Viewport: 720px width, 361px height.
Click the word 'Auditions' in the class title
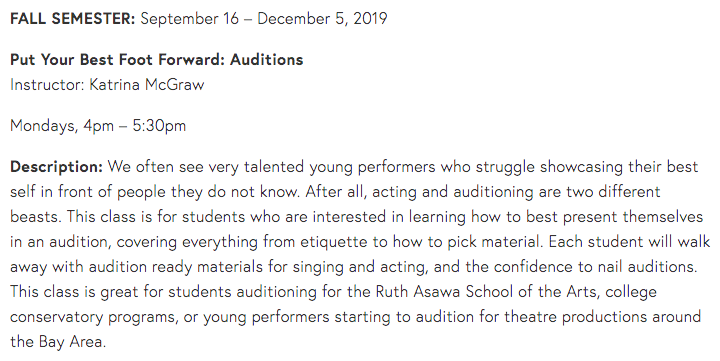(x=267, y=60)
